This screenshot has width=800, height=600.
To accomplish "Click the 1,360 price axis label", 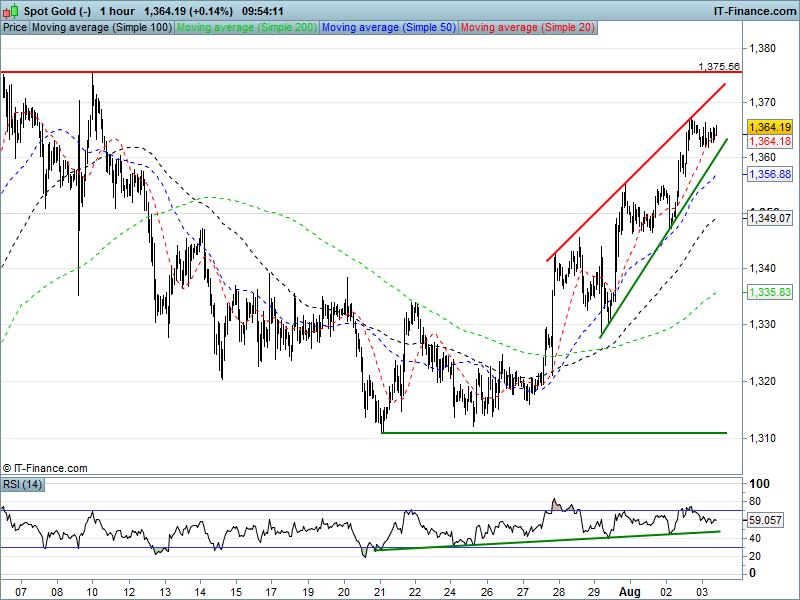I will tap(762, 157).
